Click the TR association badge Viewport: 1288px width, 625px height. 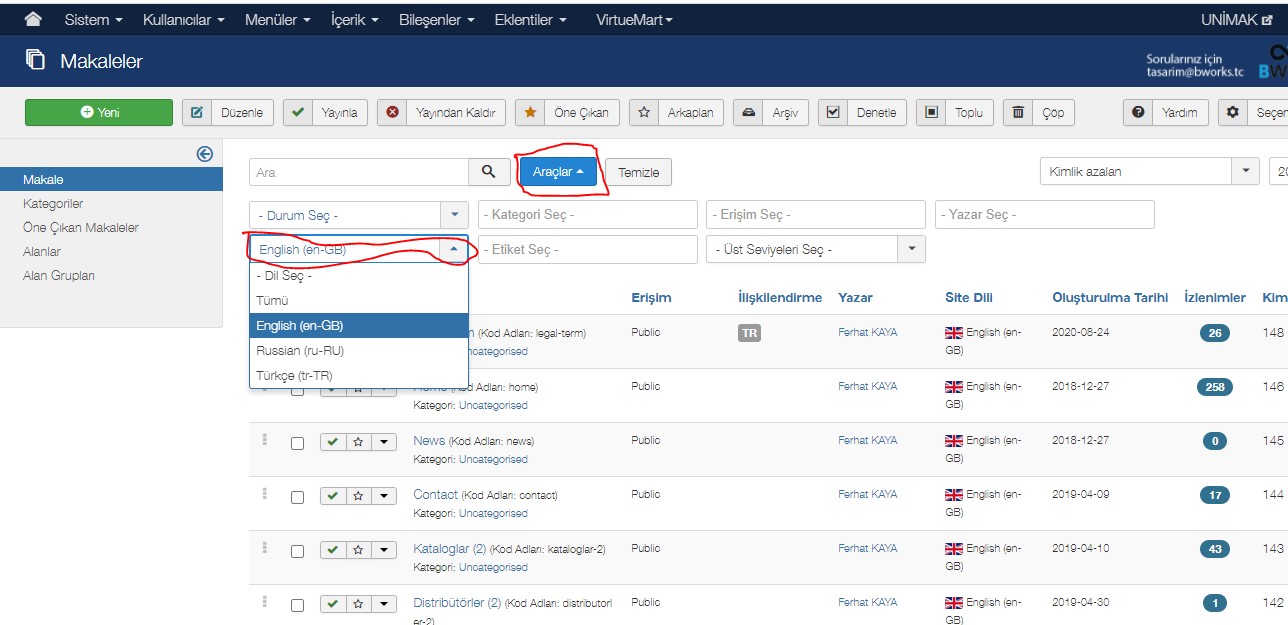[749, 334]
